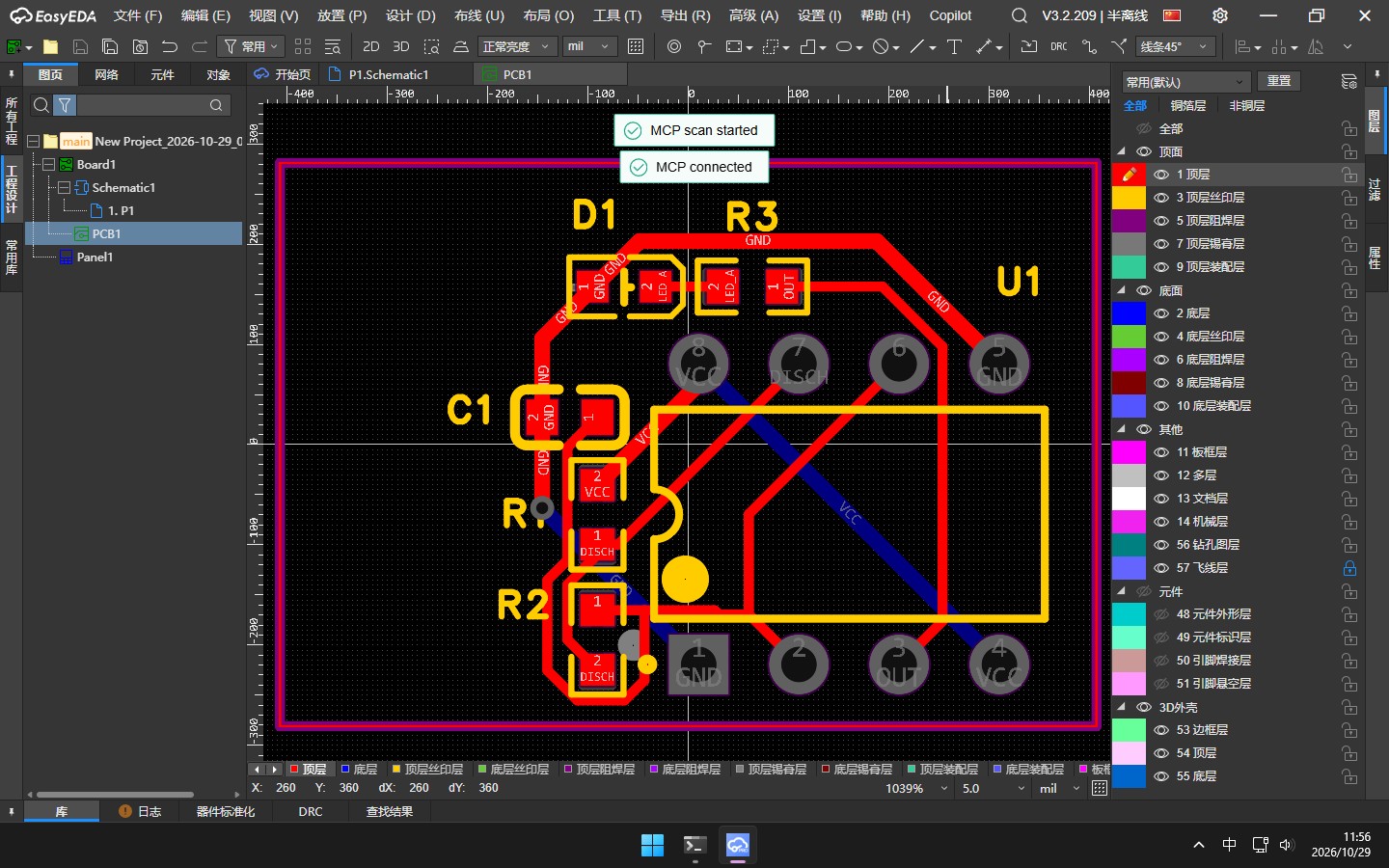Image resolution: width=1389 pixels, height=868 pixels.
Task: Click the 器件标准化 bottom panel button
Action: click(x=226, y=811)
